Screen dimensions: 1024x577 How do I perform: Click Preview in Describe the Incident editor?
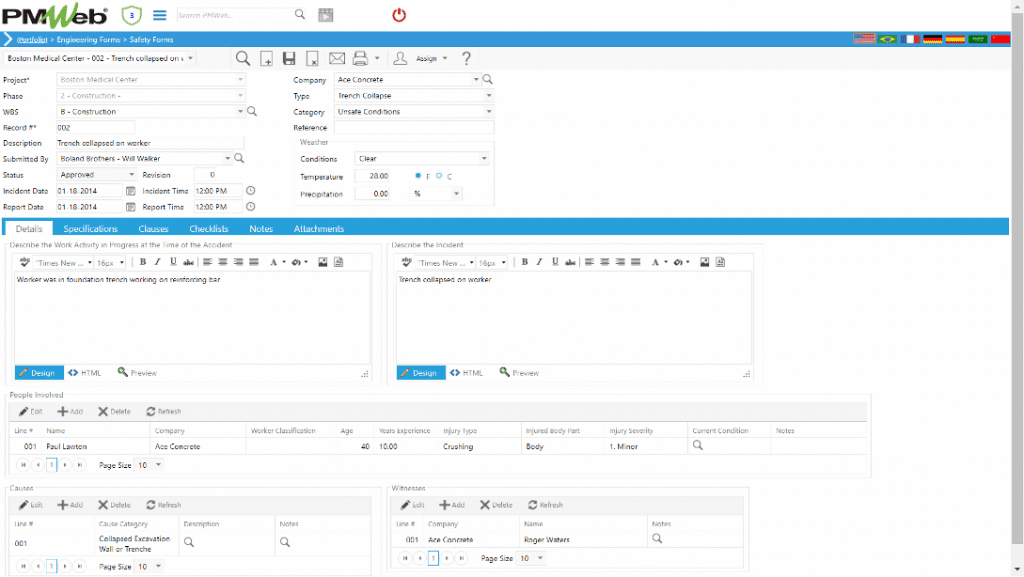click(519, 373)
